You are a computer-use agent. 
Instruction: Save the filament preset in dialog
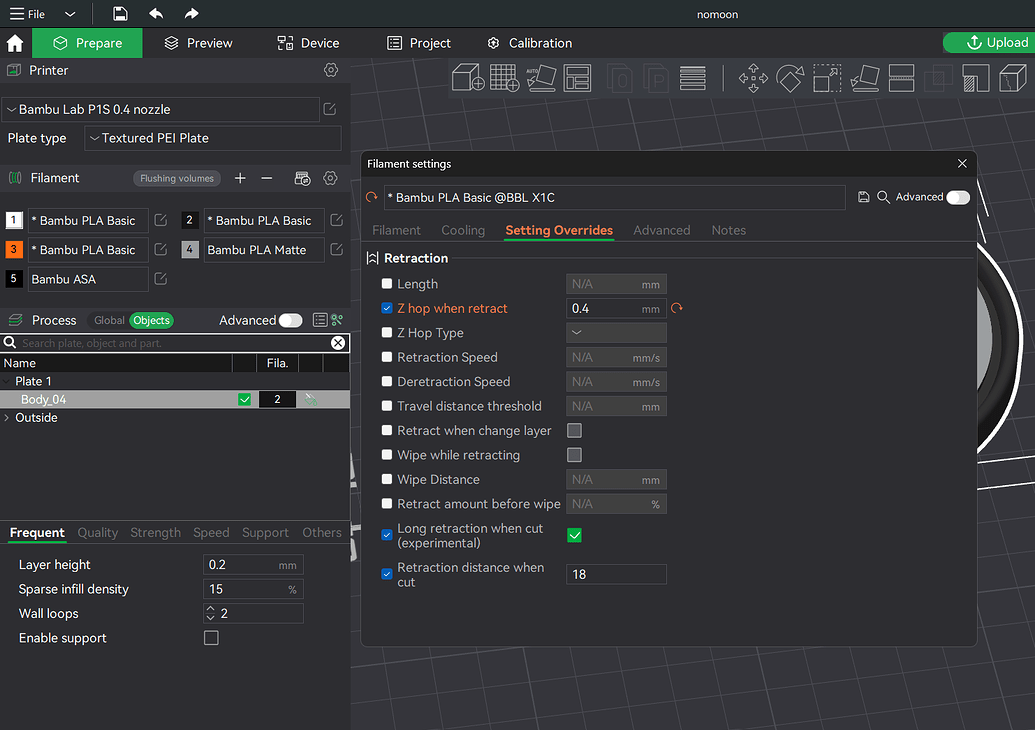click(x=863, y=197)
